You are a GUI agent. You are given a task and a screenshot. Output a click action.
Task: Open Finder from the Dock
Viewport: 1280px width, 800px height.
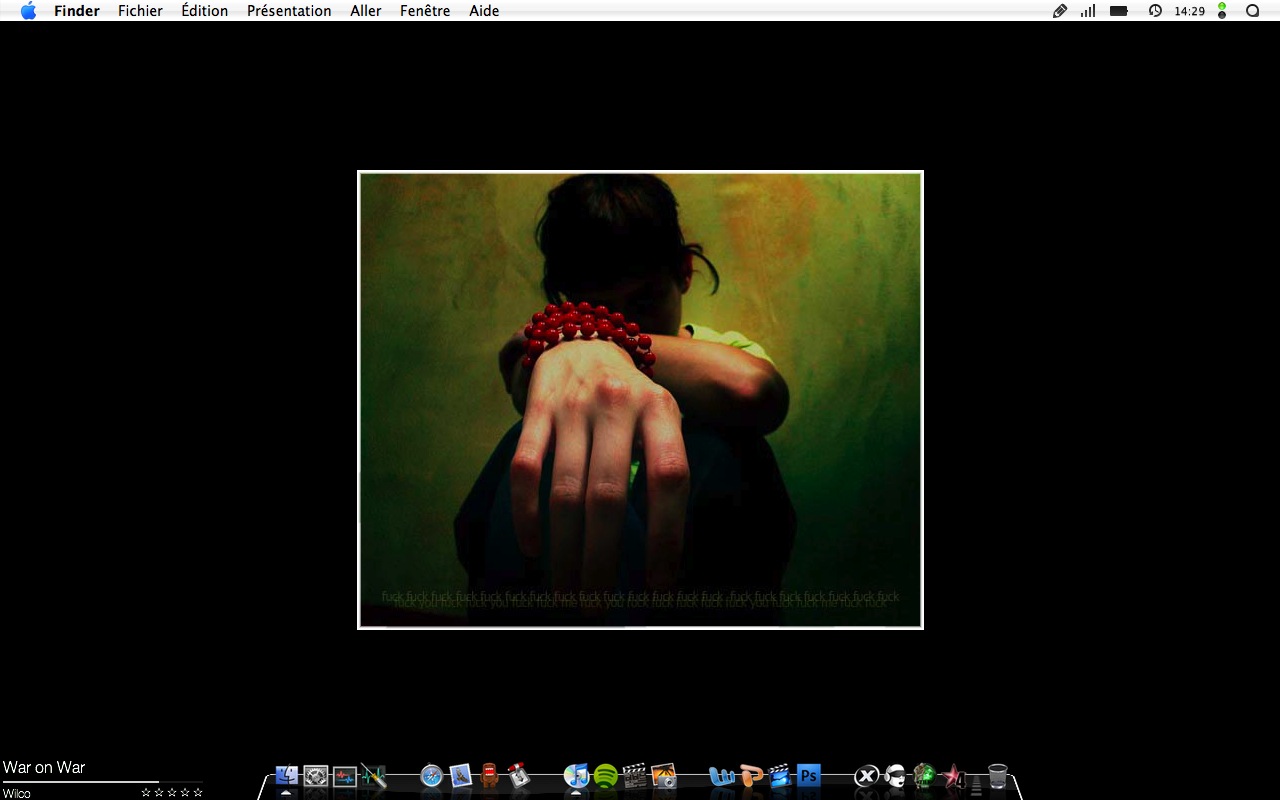(287, 776)
